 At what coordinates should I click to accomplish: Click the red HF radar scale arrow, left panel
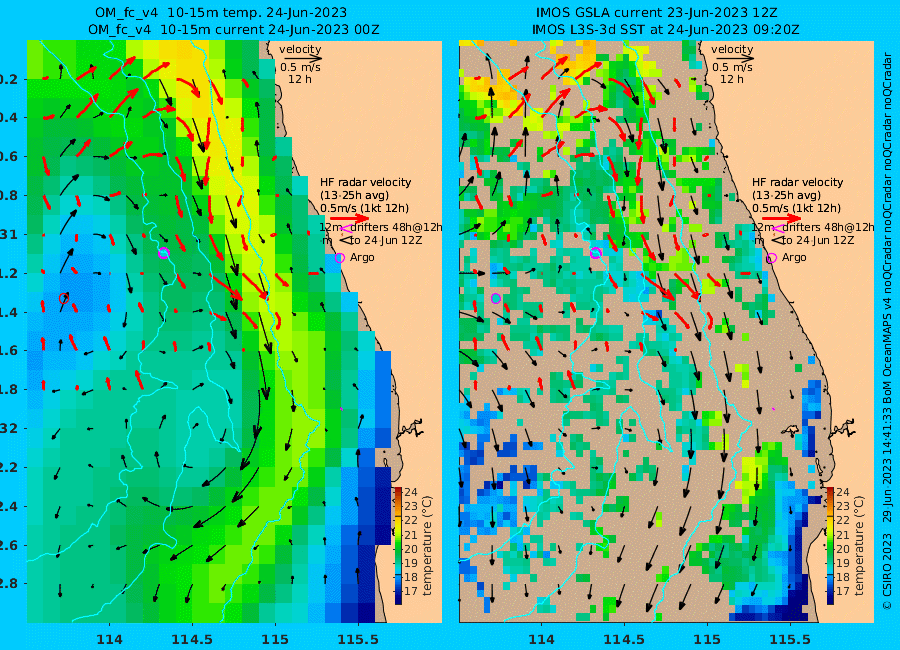coord(350,218)
